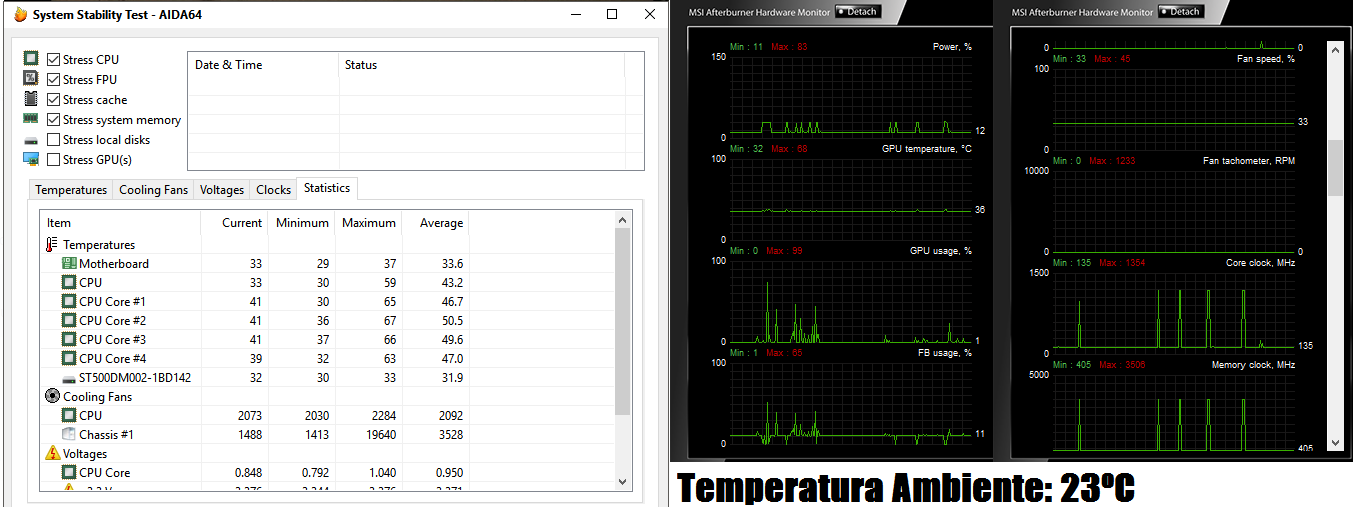Enable the Stress local disks checkbox

(54, 140)
